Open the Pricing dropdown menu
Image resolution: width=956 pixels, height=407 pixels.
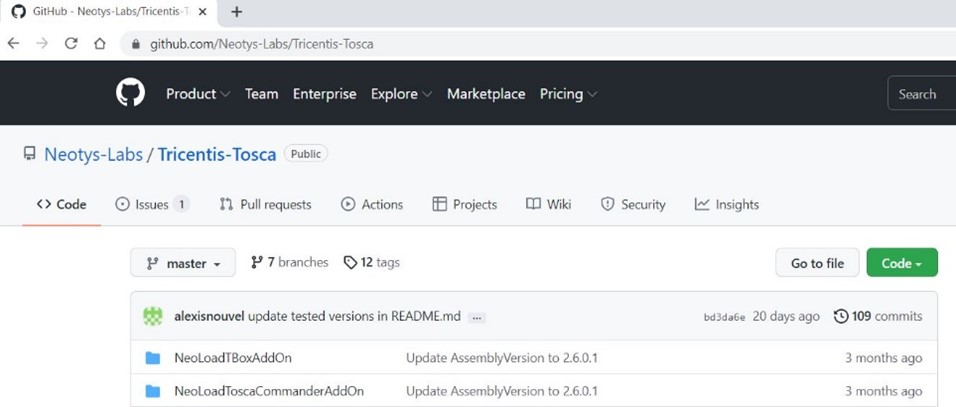click(568, 94)
